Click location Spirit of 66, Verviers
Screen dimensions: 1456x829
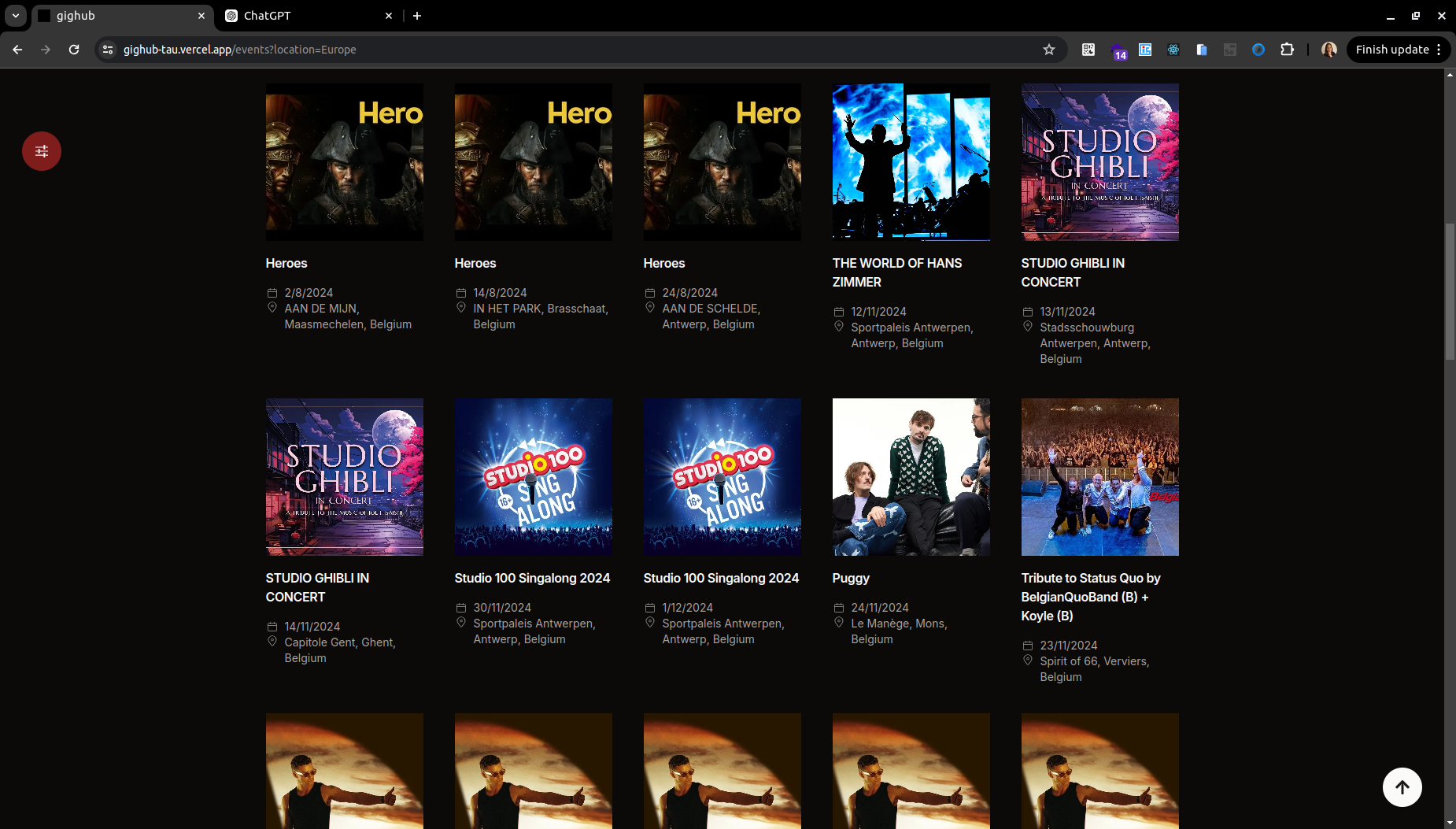pos(1095,669)
